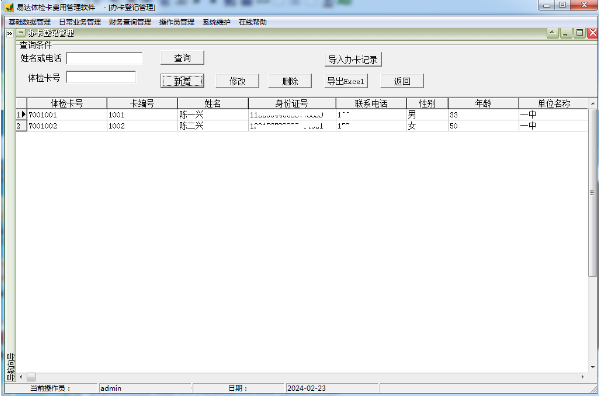
Task: Click the 性别 column header
Action: click(x=427, y=103)
